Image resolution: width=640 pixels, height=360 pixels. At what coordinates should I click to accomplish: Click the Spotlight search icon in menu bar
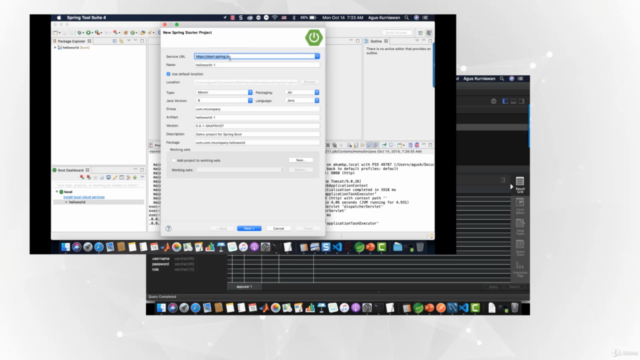point(407,18)
